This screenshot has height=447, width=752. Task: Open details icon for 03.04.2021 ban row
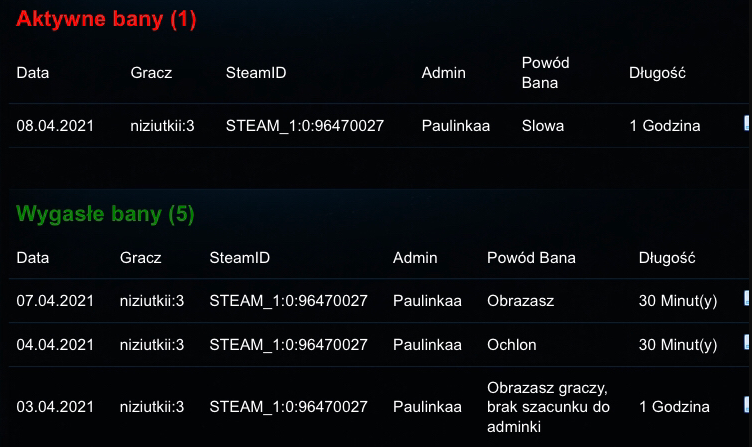[746, 405]
